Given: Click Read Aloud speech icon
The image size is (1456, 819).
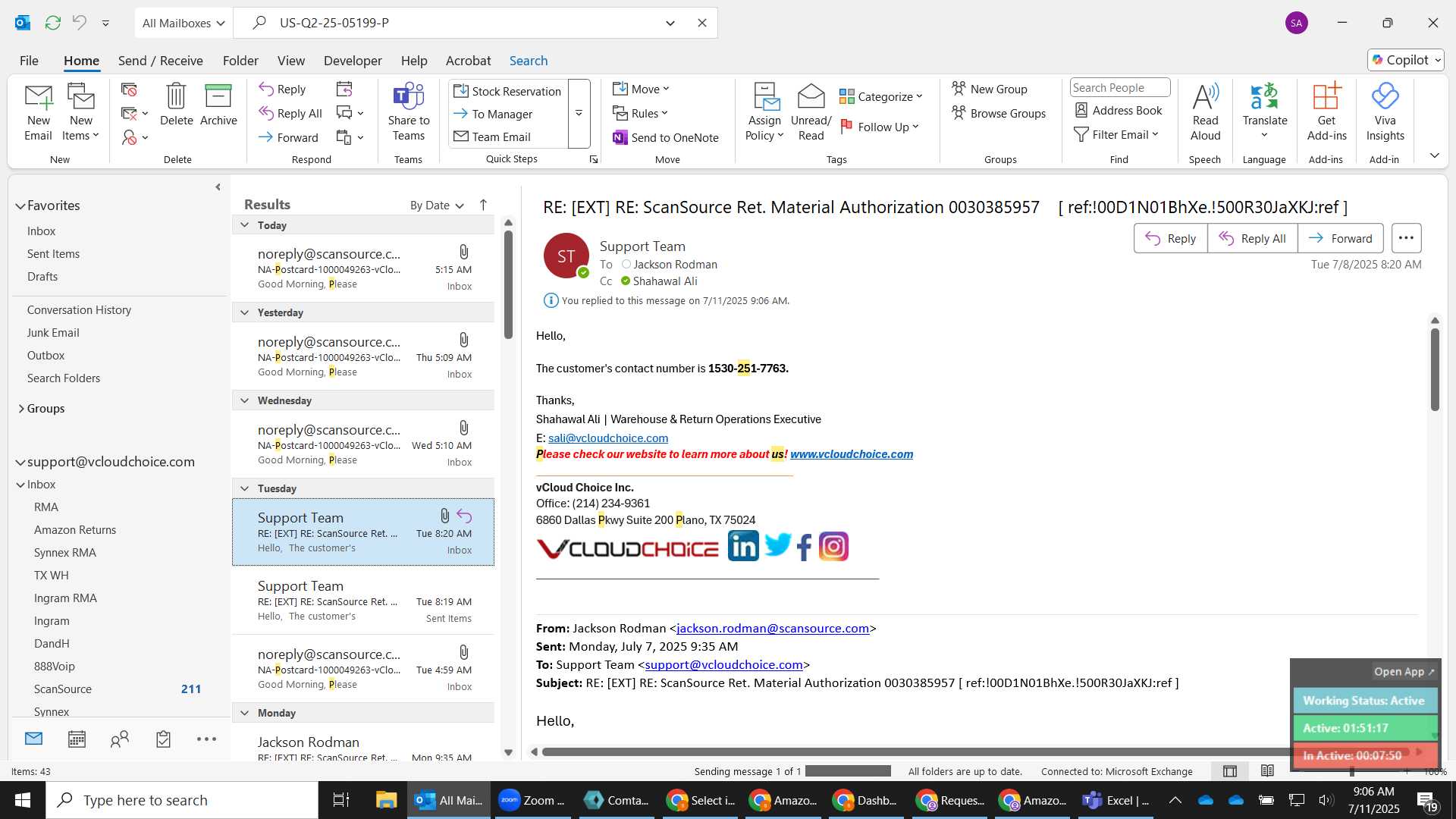Looking at the screenshot, I should [1205, 111].
